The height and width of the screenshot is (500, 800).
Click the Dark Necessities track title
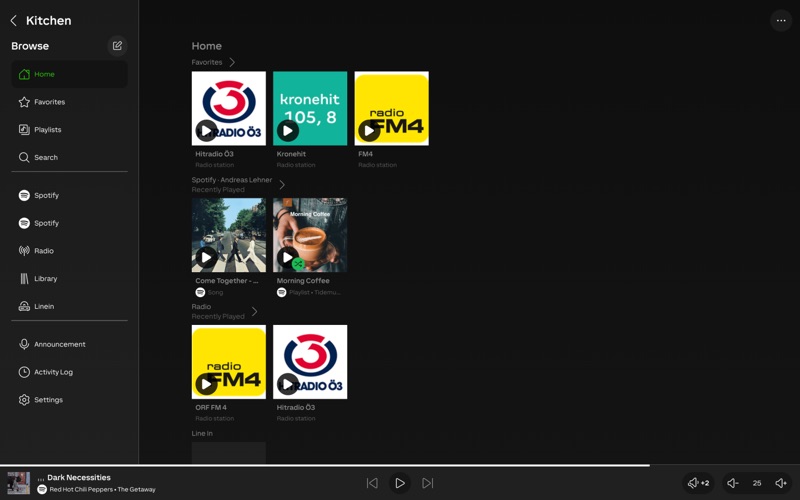tap(79, 478)
